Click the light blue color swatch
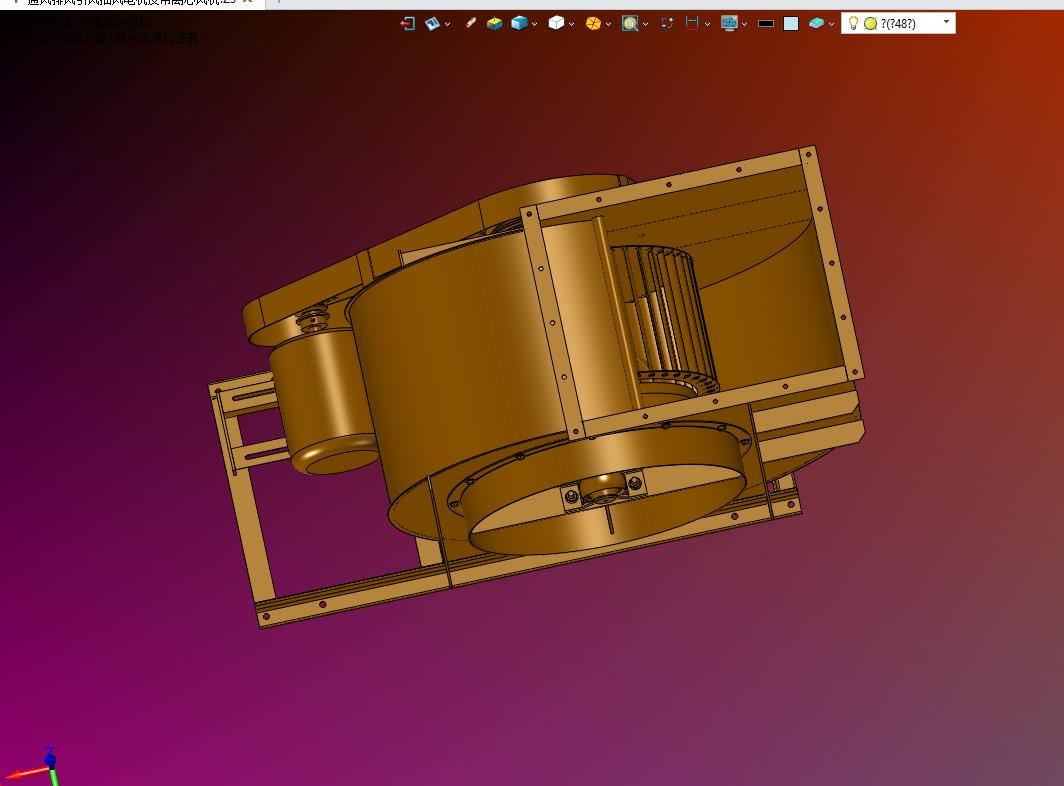Image resolution: width=1064 pixels, height=786 pixels. pos(791,24)
